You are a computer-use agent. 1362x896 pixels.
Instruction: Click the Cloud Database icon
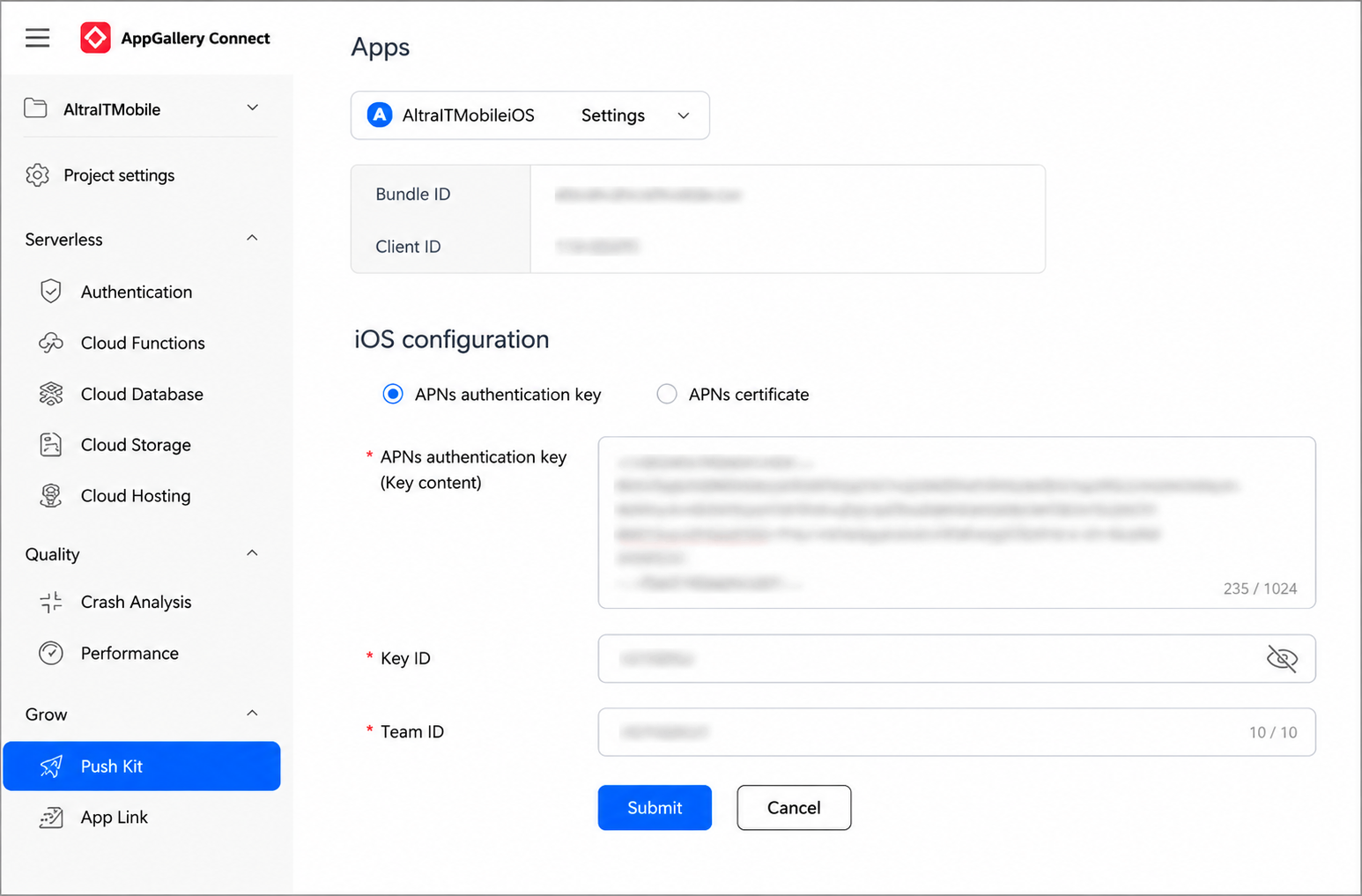click(51, 394)
